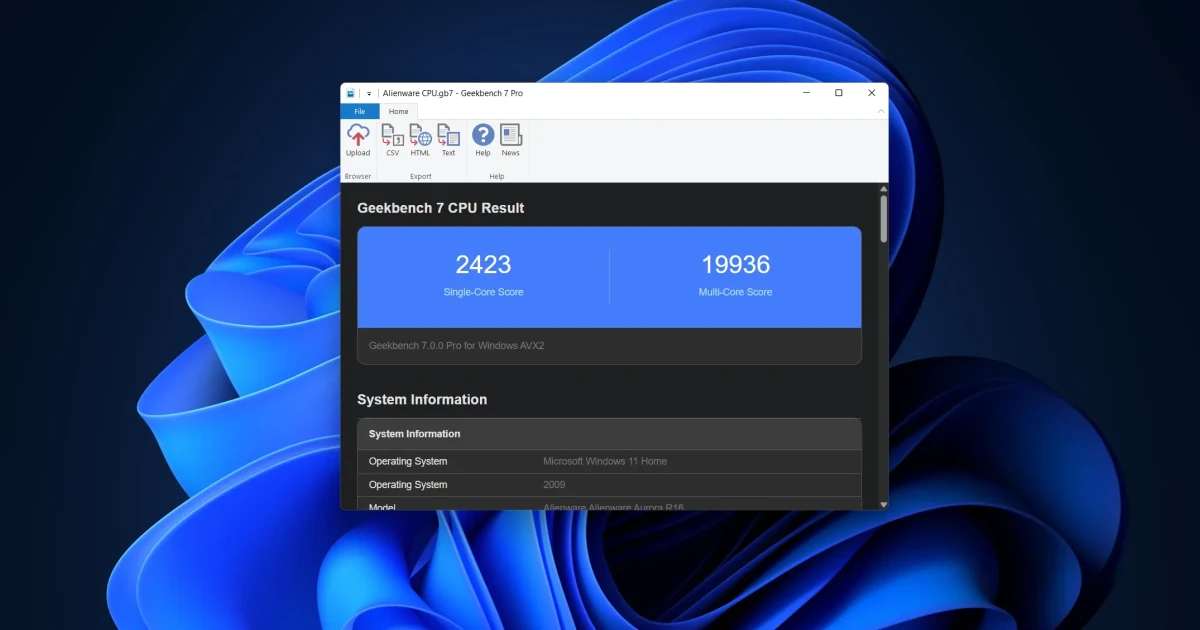The width and height of the screenshot is (1200, 630).
Task: Export results with the HTML icon
Action: point(420,135)
